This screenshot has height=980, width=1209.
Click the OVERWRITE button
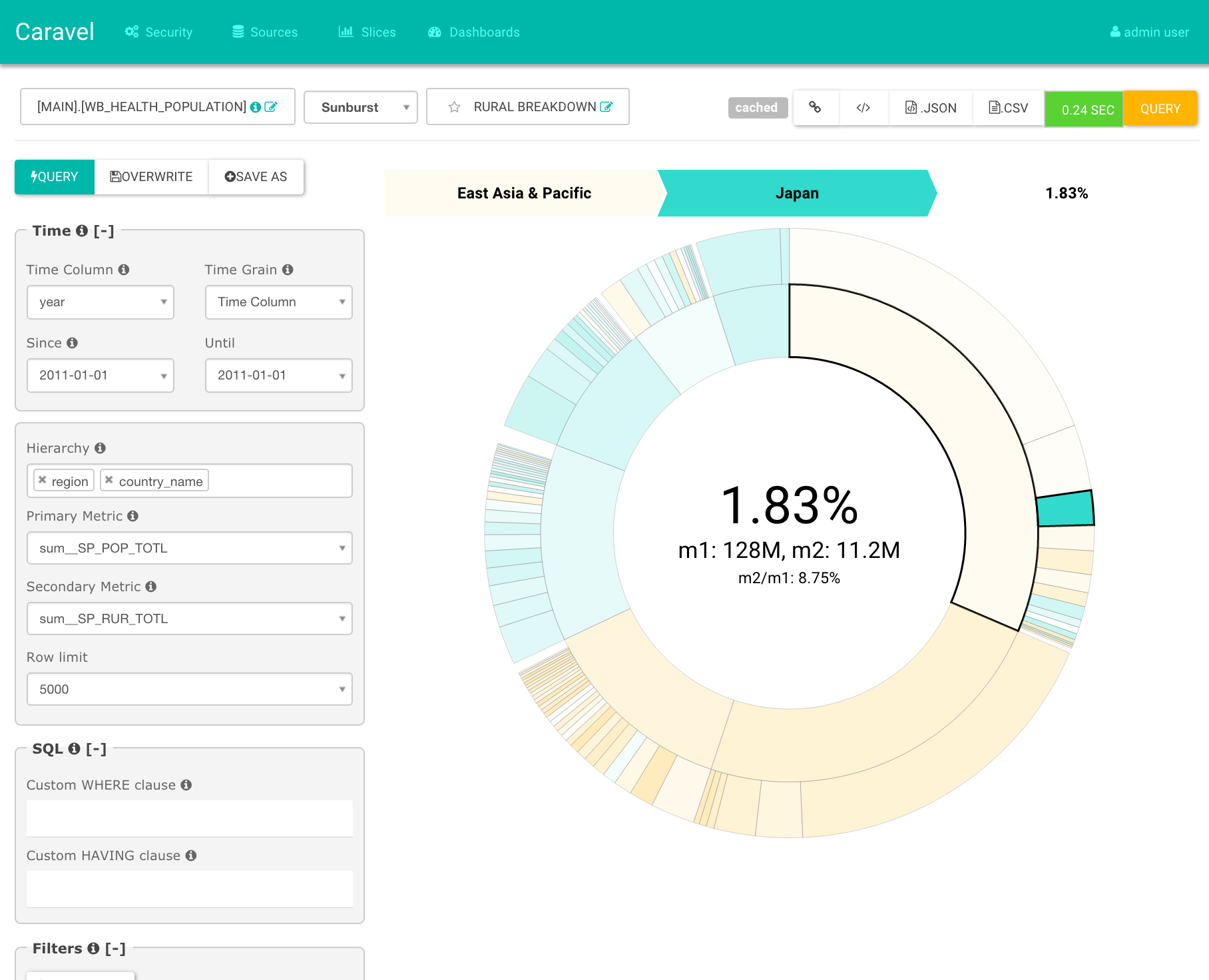pyautogui.click(x=152, y=176)
